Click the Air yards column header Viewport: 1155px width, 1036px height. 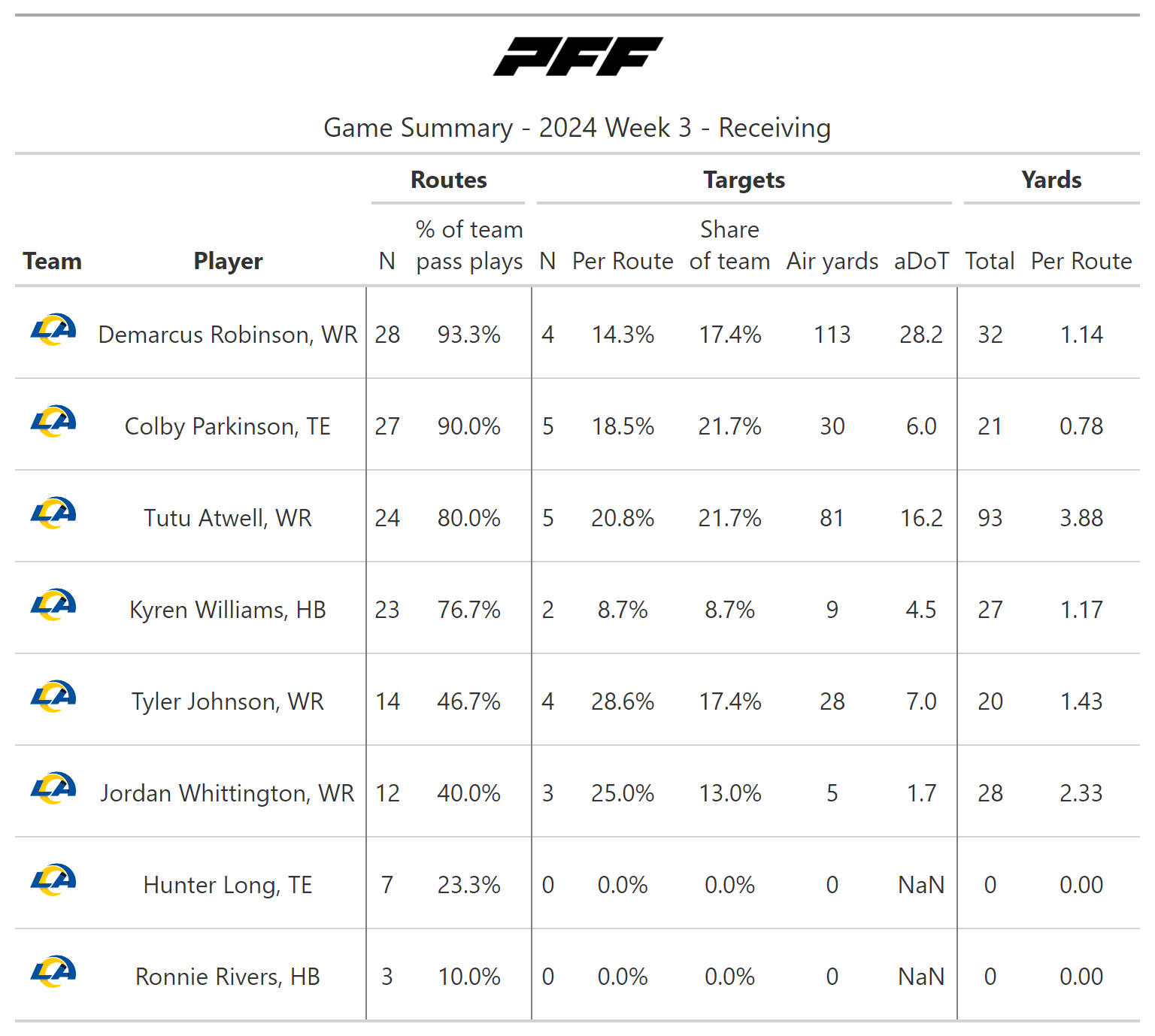tap(832, 261)
